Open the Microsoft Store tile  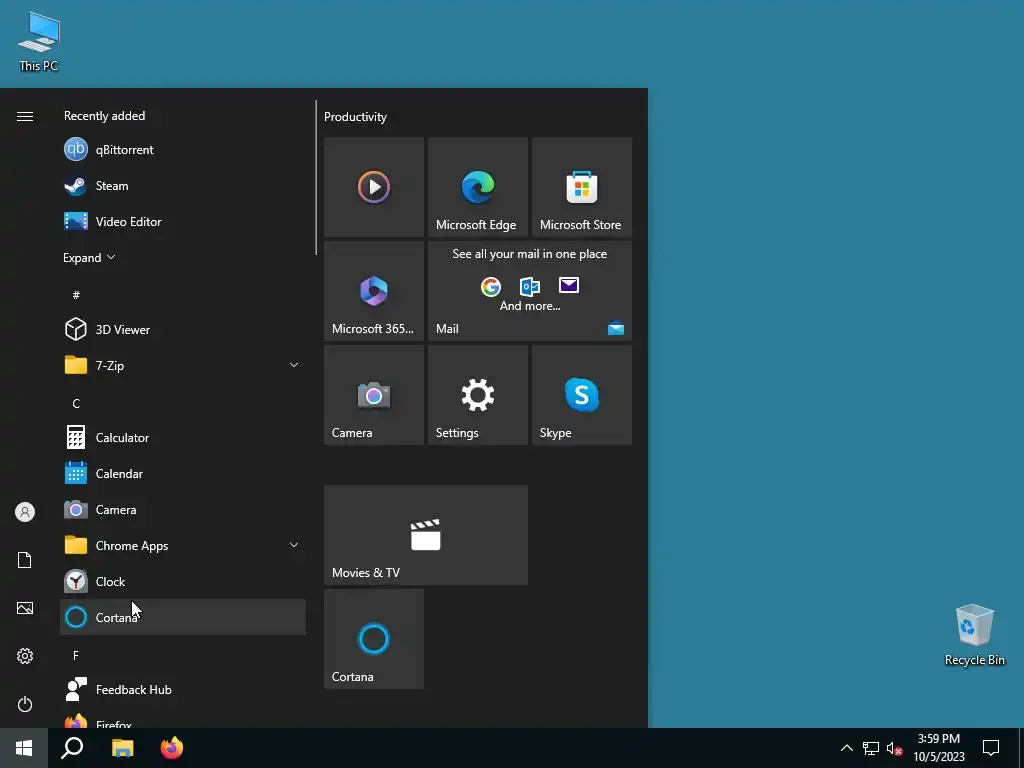(581, 187)
